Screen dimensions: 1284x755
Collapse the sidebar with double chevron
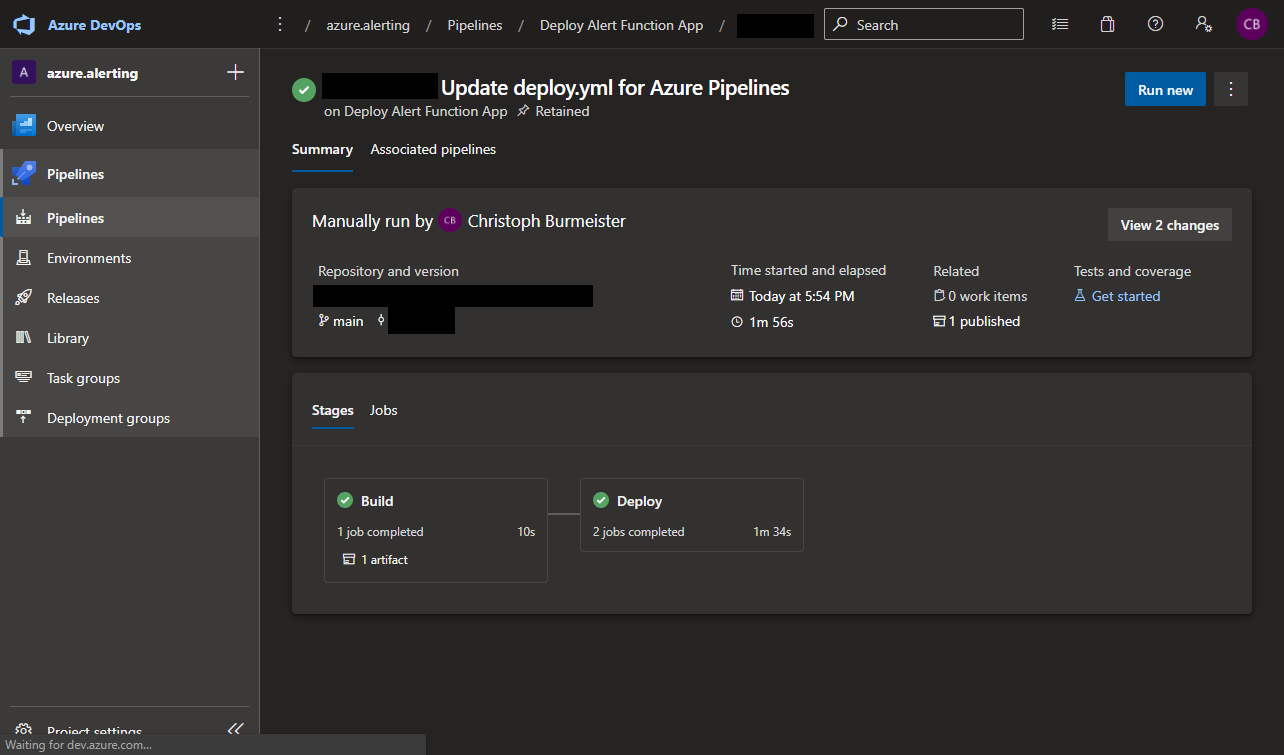pyautogui.click(x=236, y=729)
